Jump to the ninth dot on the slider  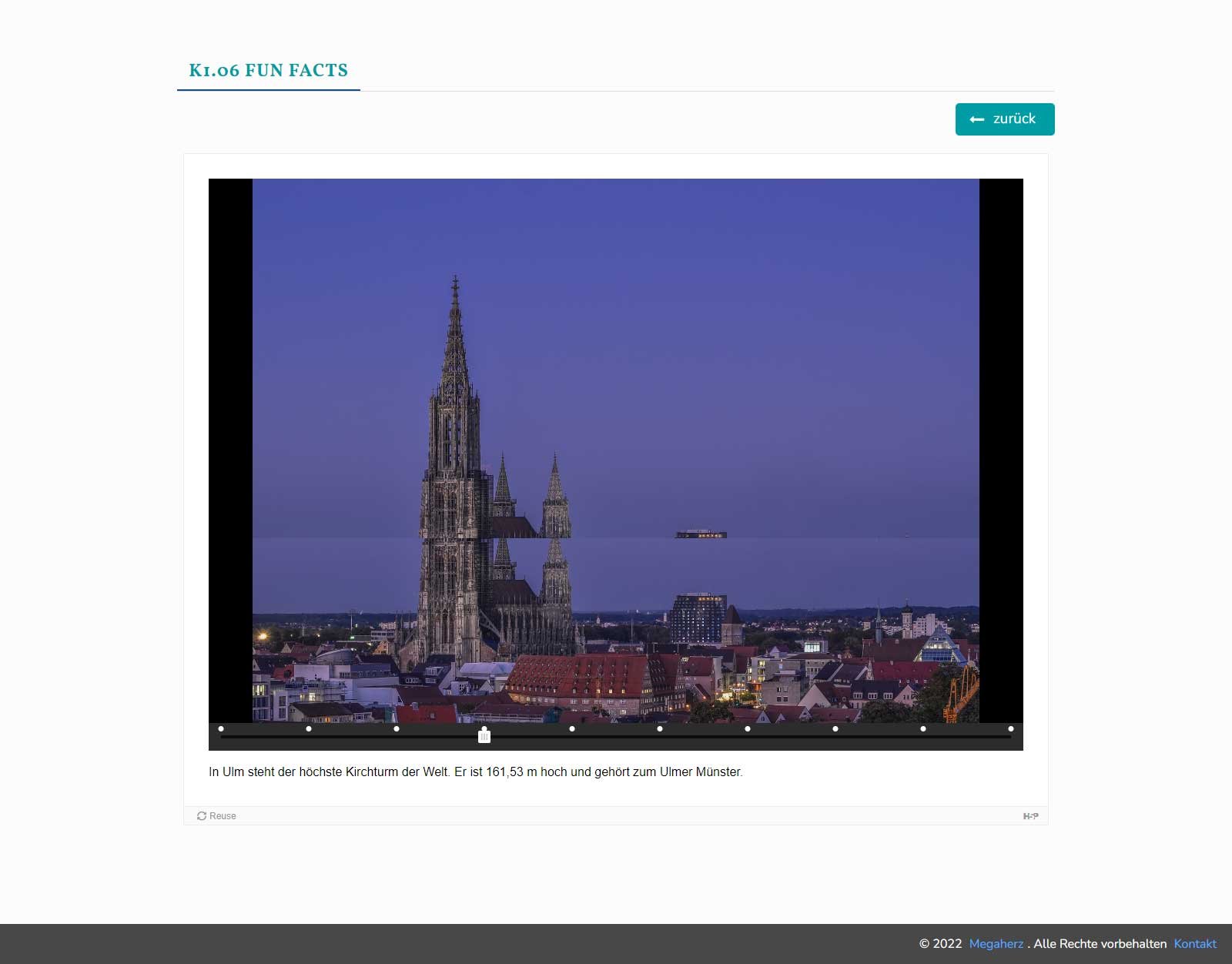[923, 728]
